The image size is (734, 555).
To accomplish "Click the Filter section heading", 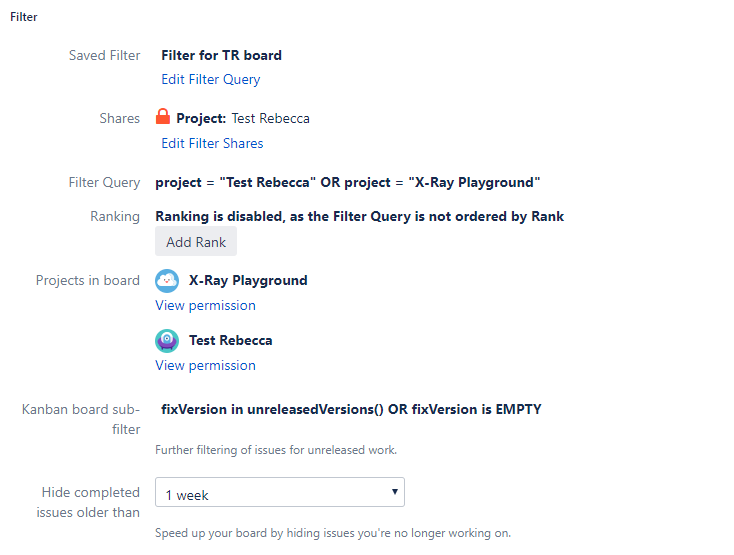I will tap(24, 17).
